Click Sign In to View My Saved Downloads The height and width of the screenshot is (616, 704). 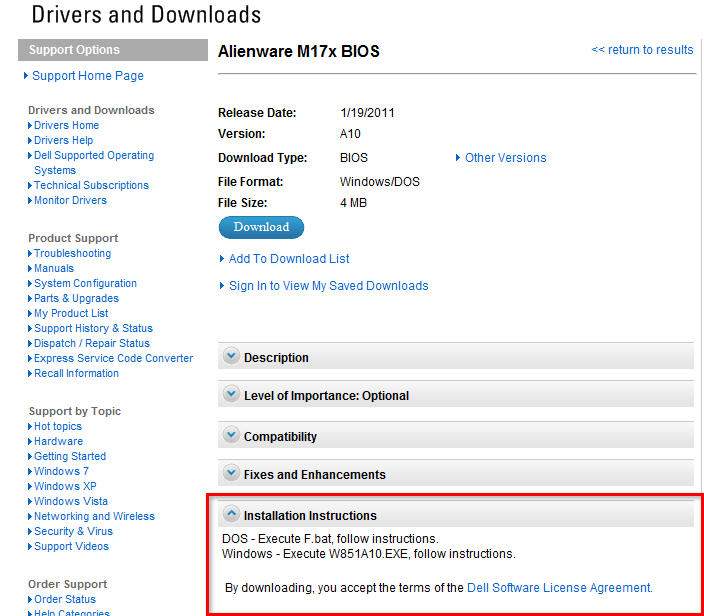[x=329, y=286]
